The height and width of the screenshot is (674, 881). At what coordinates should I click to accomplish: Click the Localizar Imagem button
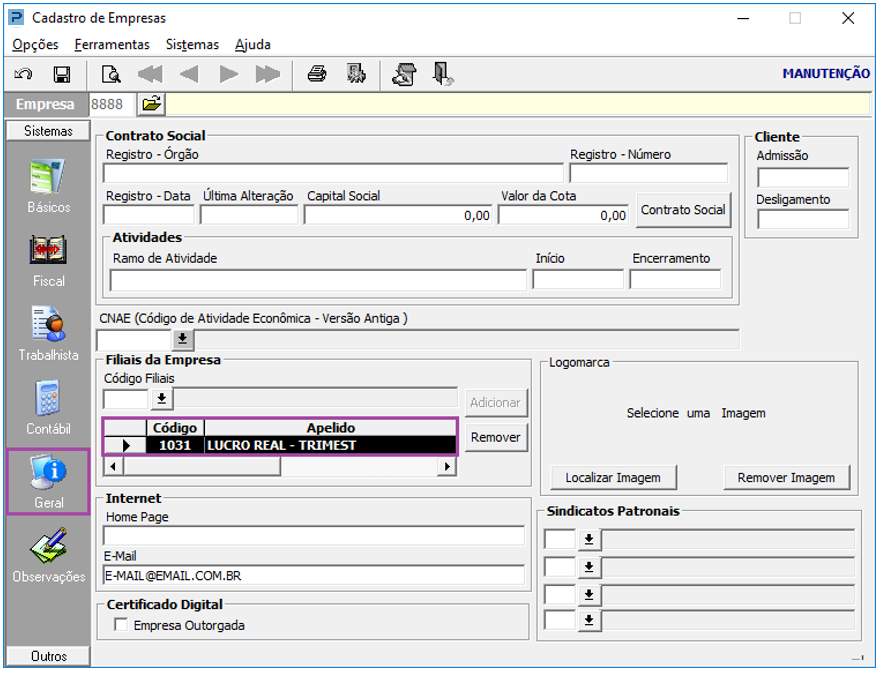tap(613, 477)
